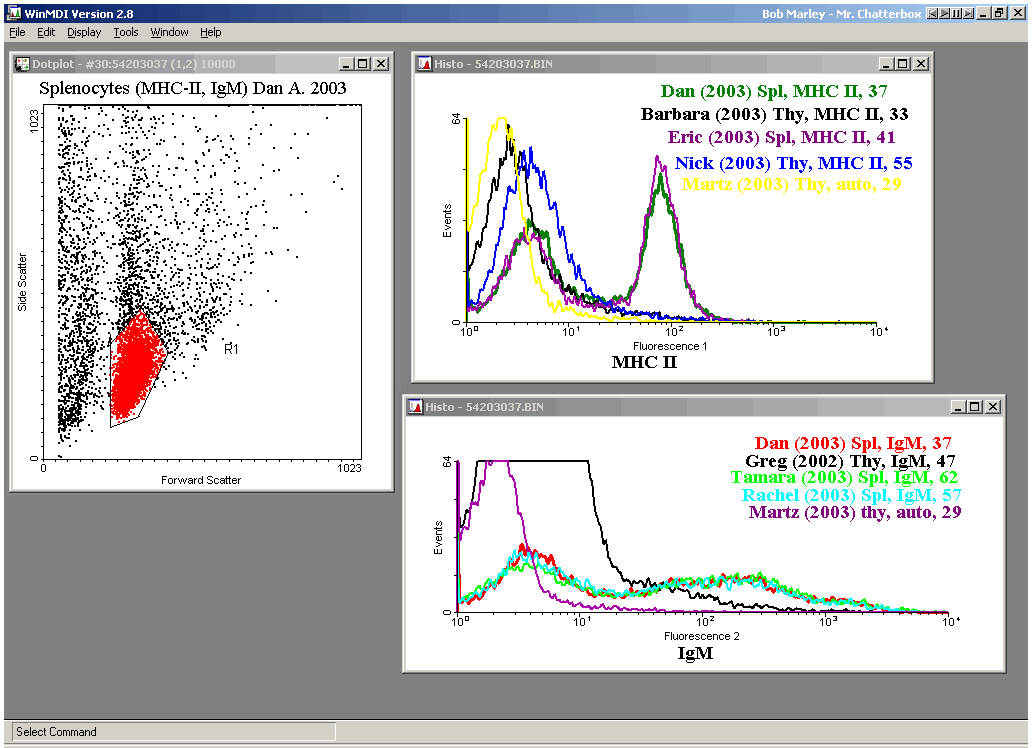Click the Dotplot window's title bar icon
1032x748 pixels.
22,64
